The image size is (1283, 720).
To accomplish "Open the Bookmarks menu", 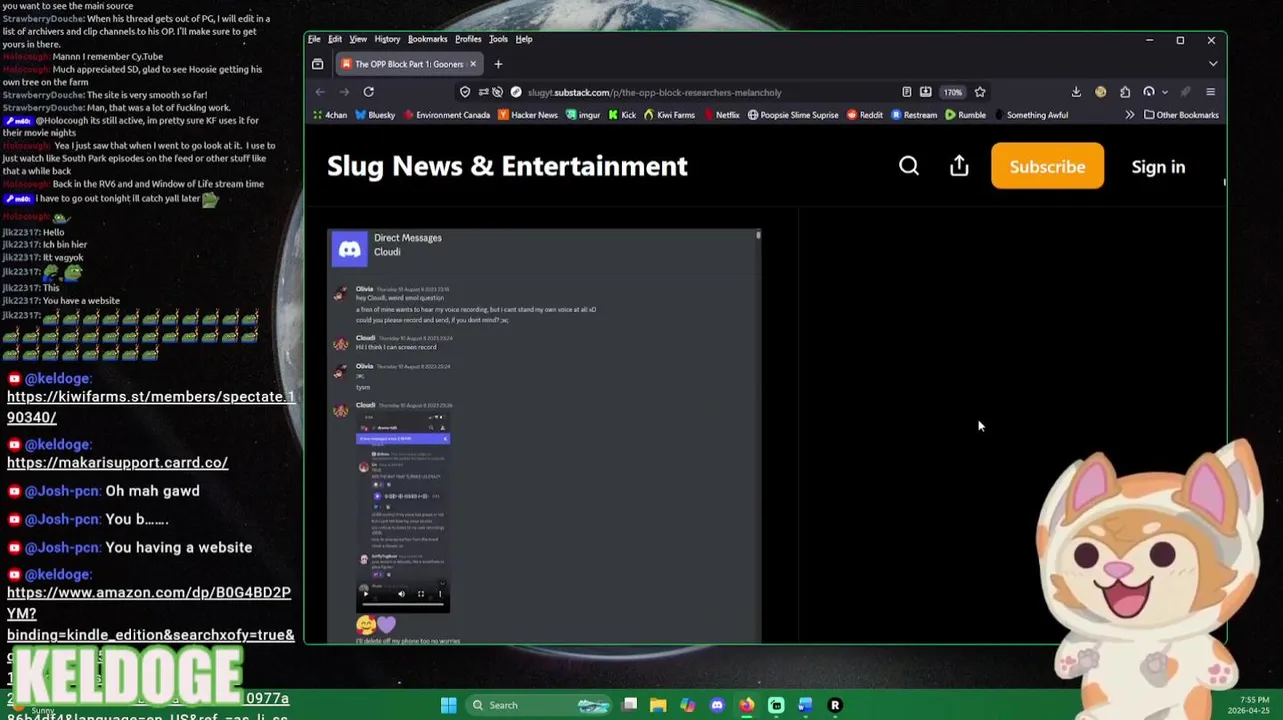I will (x=427, y=39).
